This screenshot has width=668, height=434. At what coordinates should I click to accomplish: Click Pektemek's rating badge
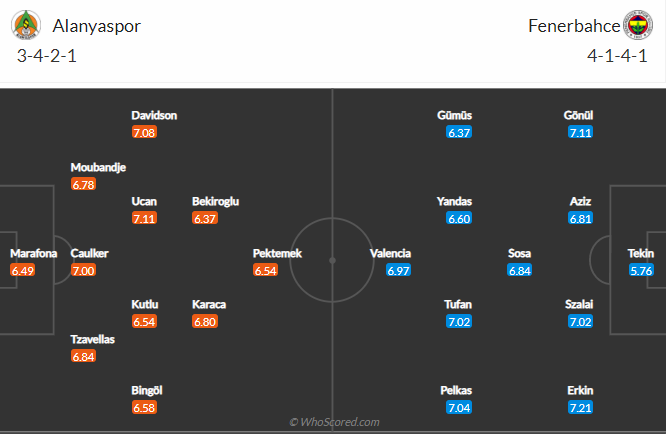click(x=265, y=270)
